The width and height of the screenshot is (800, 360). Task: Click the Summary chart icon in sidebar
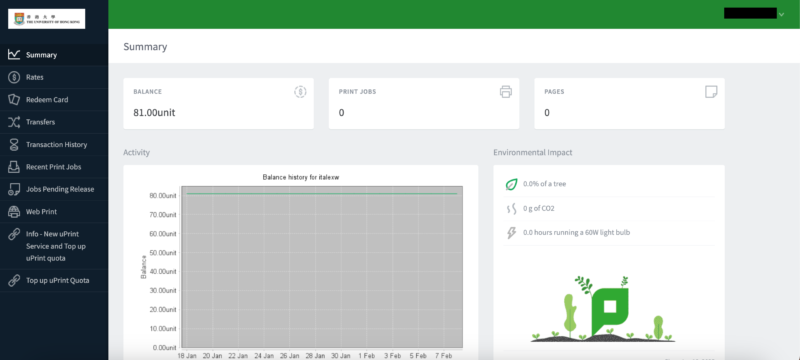pos(14,55)
